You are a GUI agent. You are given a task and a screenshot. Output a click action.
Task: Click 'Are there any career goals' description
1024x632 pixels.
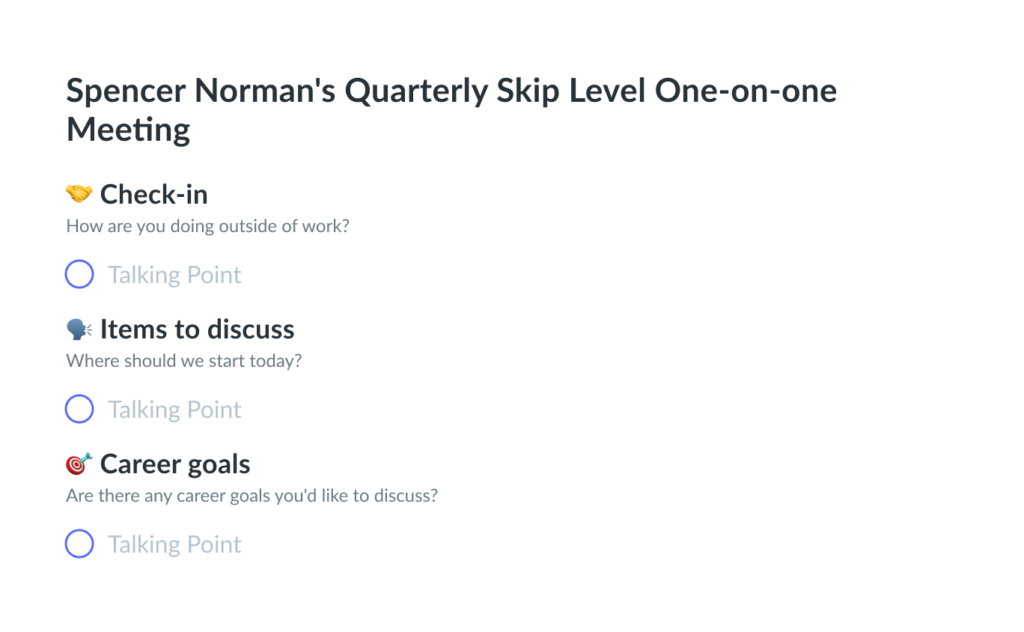click(251, 496)
